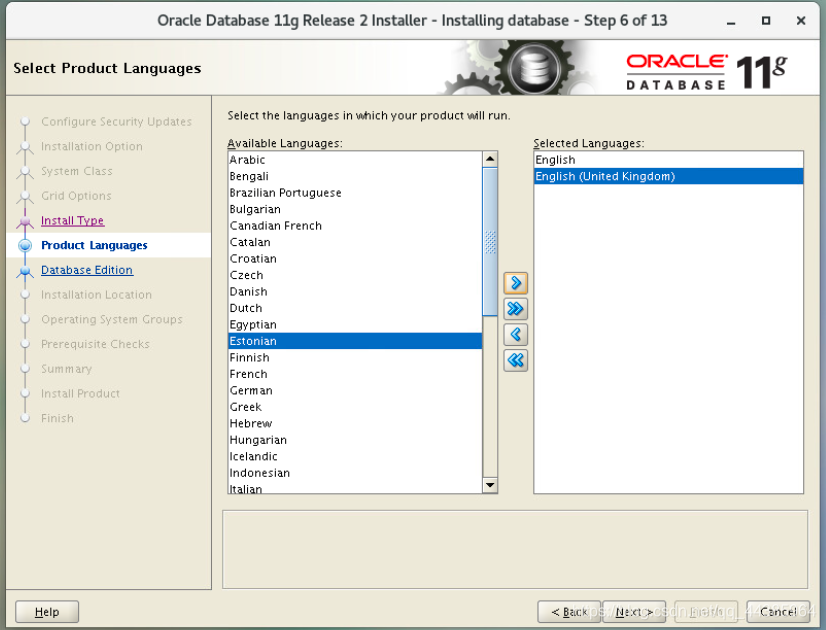The width and height of the screenshot is (826, 630).
Task: Click the empty message text area below lists
Action: point(515,549)
